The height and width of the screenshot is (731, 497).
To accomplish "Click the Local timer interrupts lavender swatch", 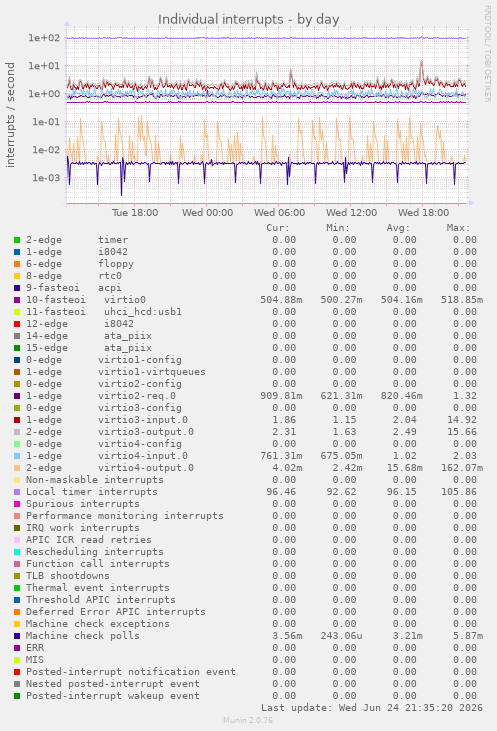I will [17, 492].
